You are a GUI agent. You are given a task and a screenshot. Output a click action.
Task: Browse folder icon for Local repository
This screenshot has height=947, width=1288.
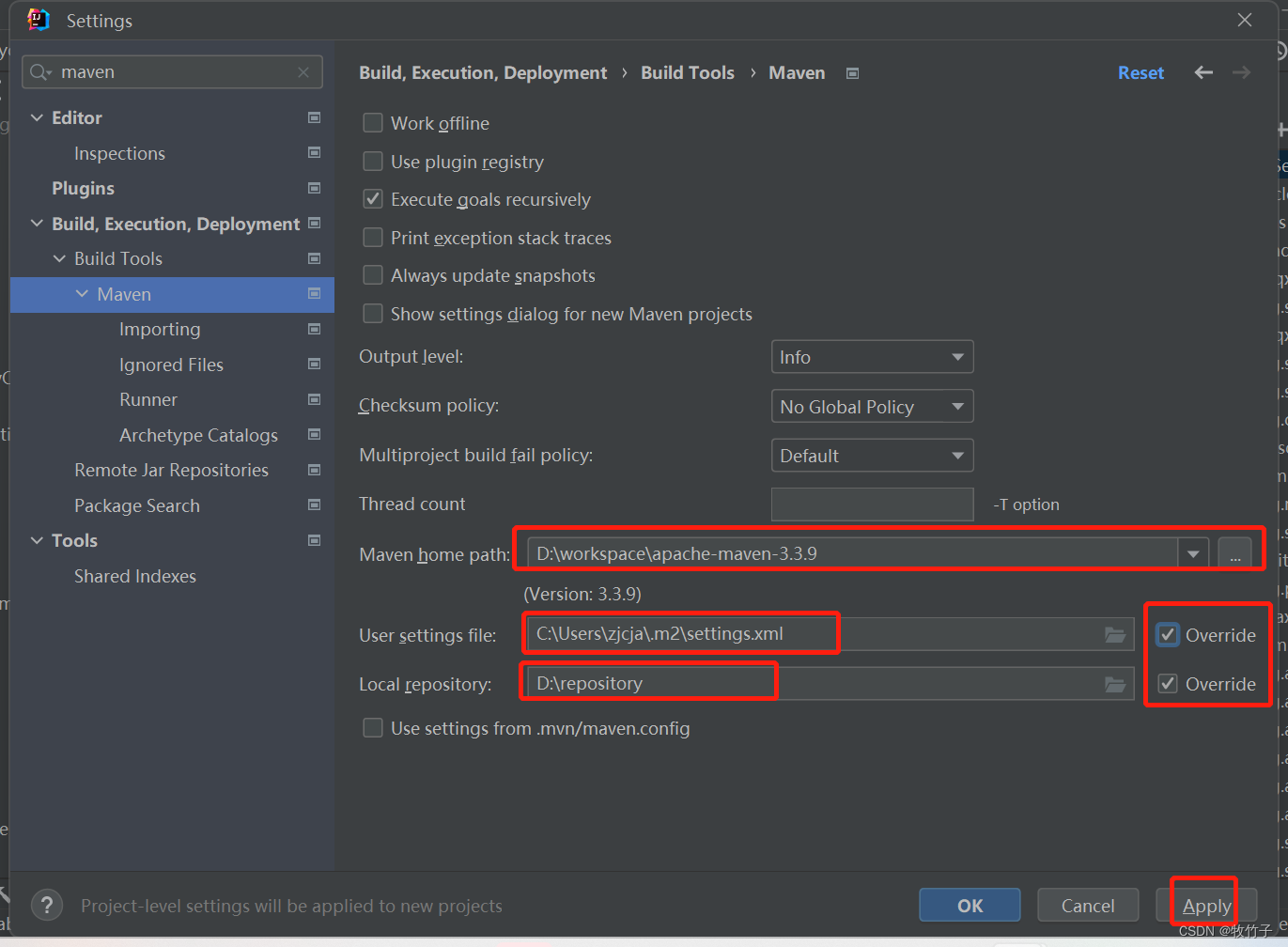1115,684
